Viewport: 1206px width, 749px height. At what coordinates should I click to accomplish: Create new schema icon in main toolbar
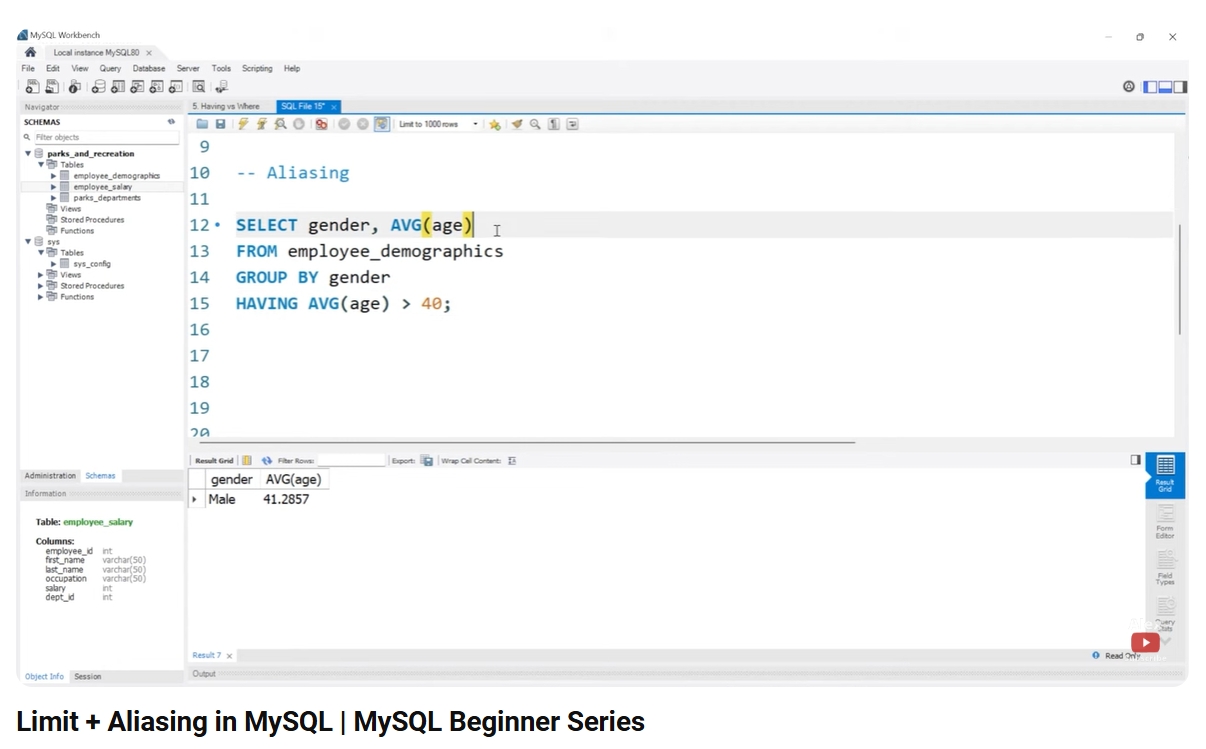click(x=99, y=87)
